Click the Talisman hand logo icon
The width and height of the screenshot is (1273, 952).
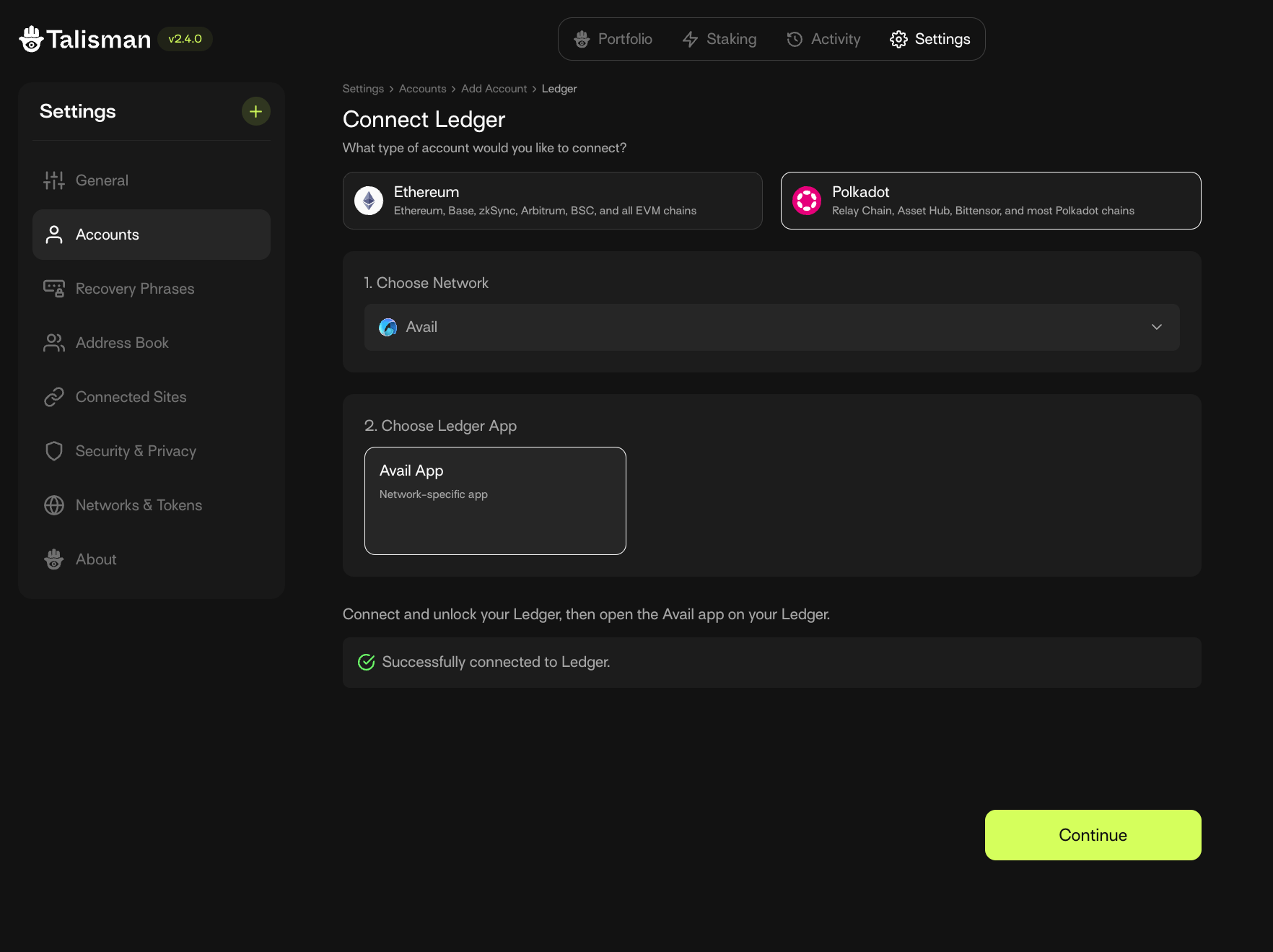coord(31,39)
